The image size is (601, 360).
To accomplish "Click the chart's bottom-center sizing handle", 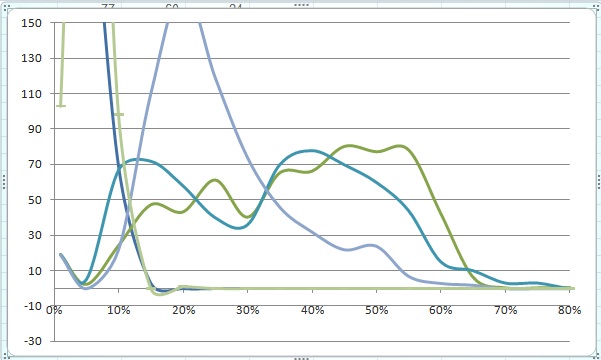I will [x=301, y=358].
